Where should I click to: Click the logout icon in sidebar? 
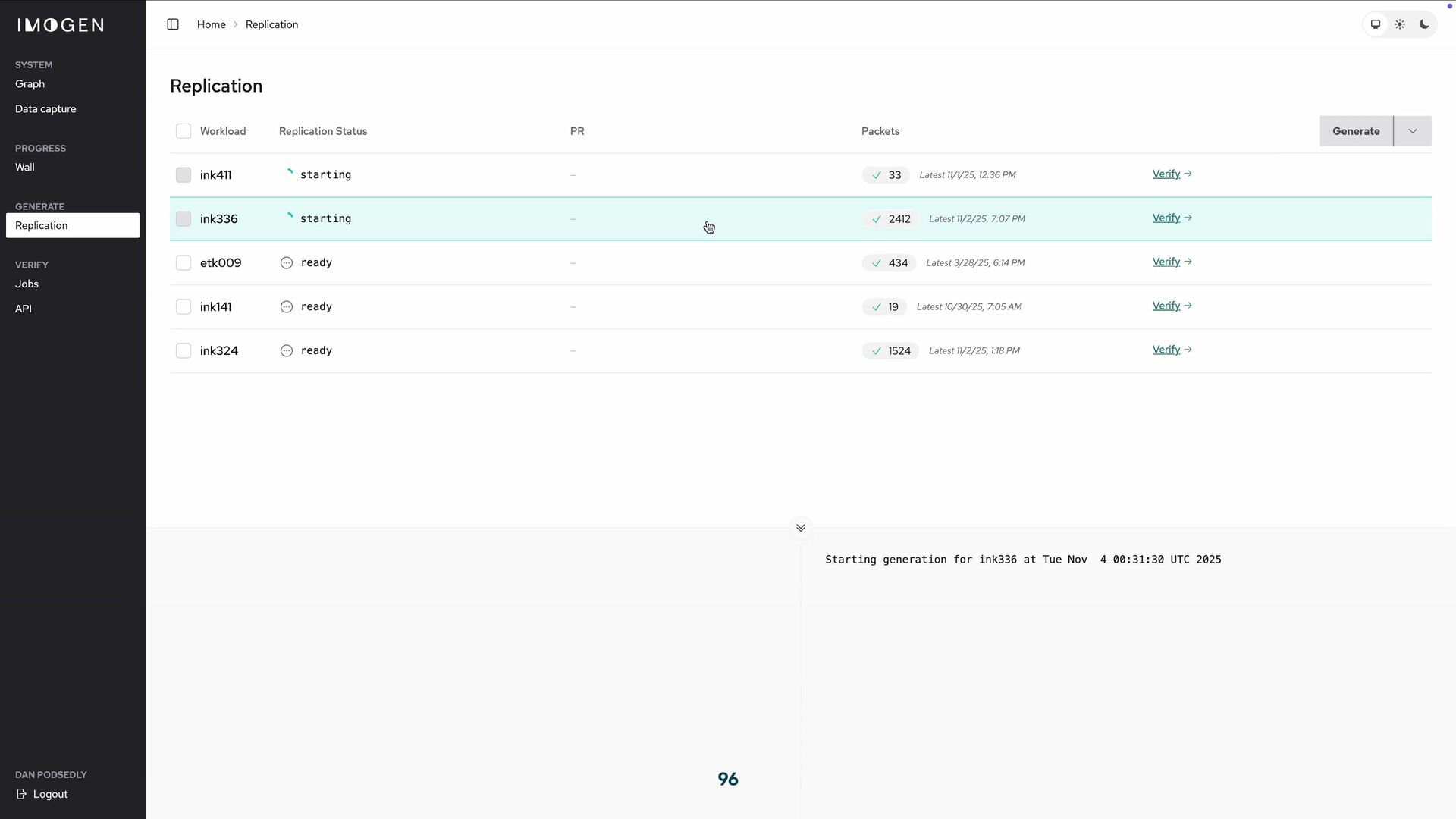coord(22,794)
